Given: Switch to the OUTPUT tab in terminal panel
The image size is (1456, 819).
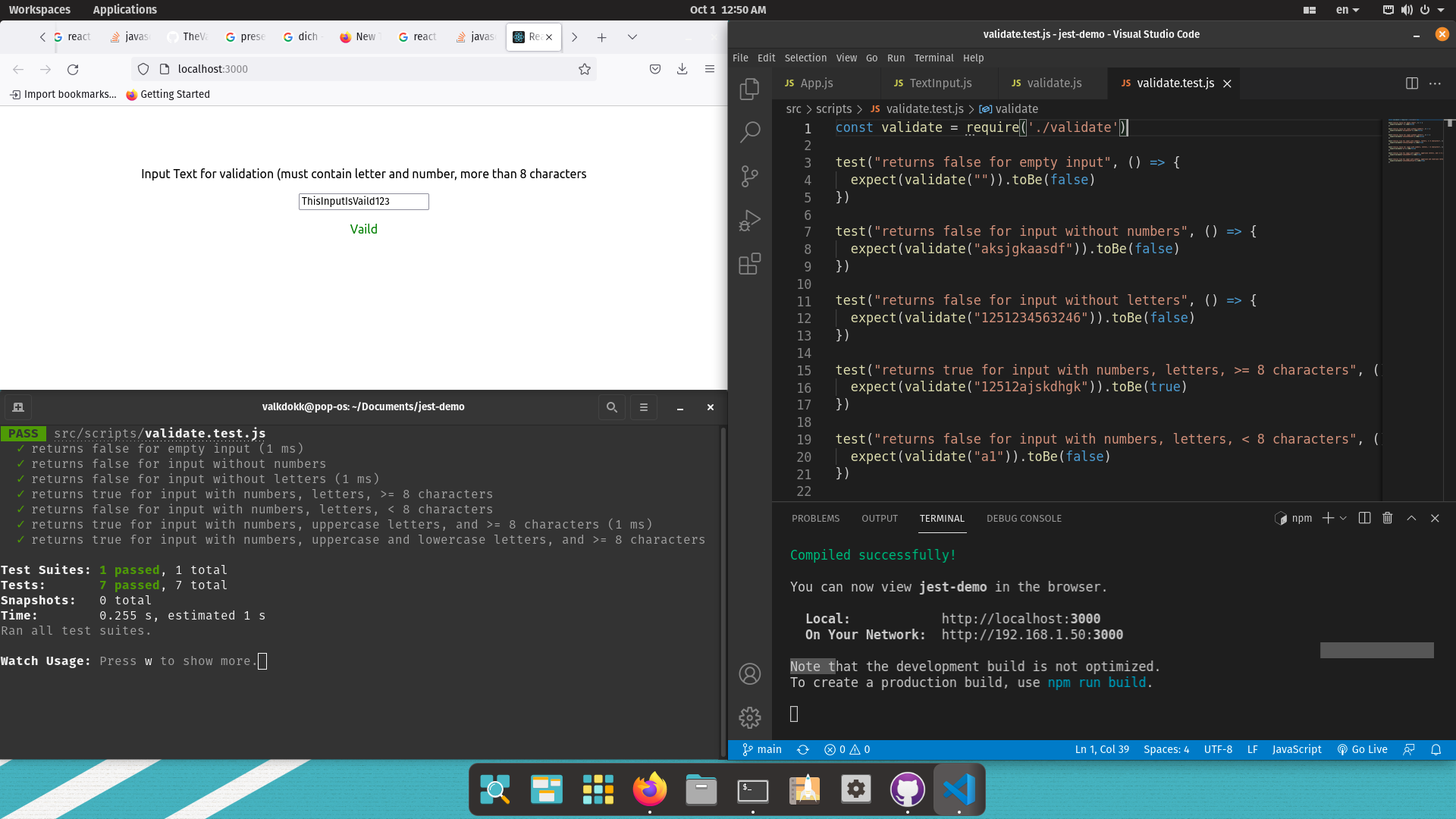Looking at the screenshot, I should (879, 518).
